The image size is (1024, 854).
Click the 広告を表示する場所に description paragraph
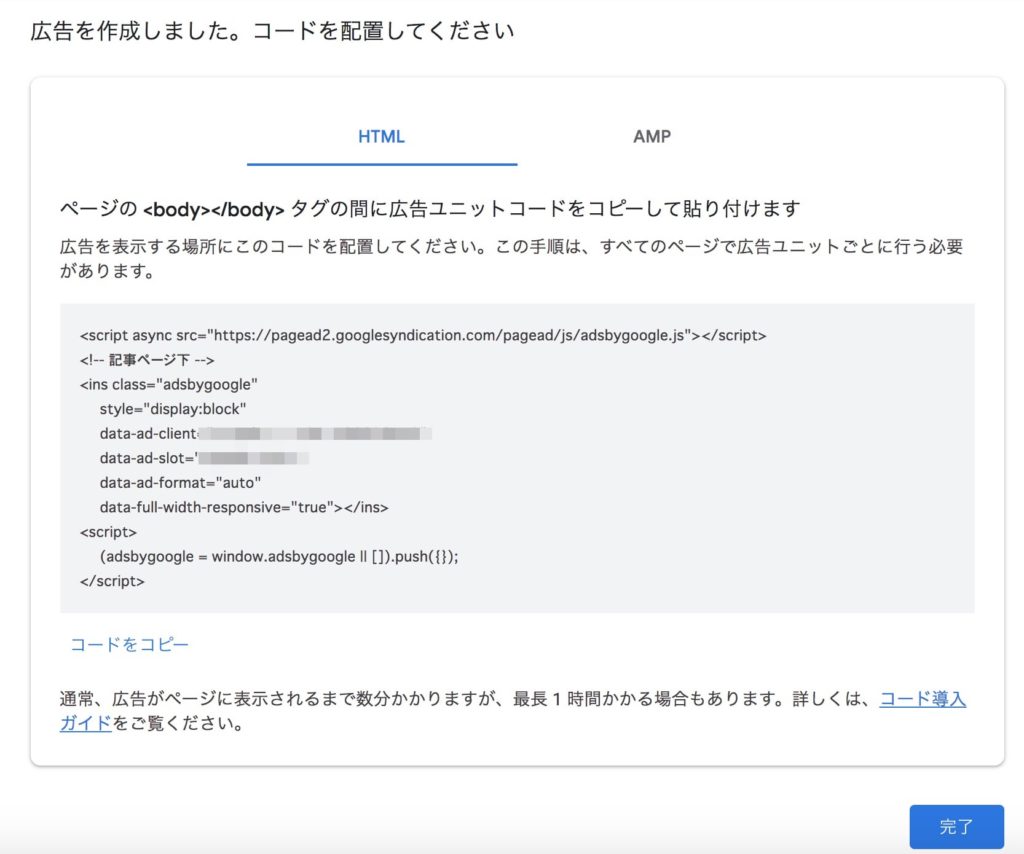pos(511,259)
